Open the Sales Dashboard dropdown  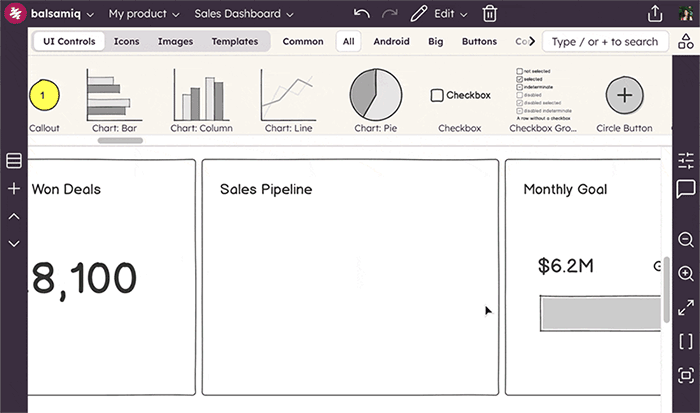tap(244, 14)
